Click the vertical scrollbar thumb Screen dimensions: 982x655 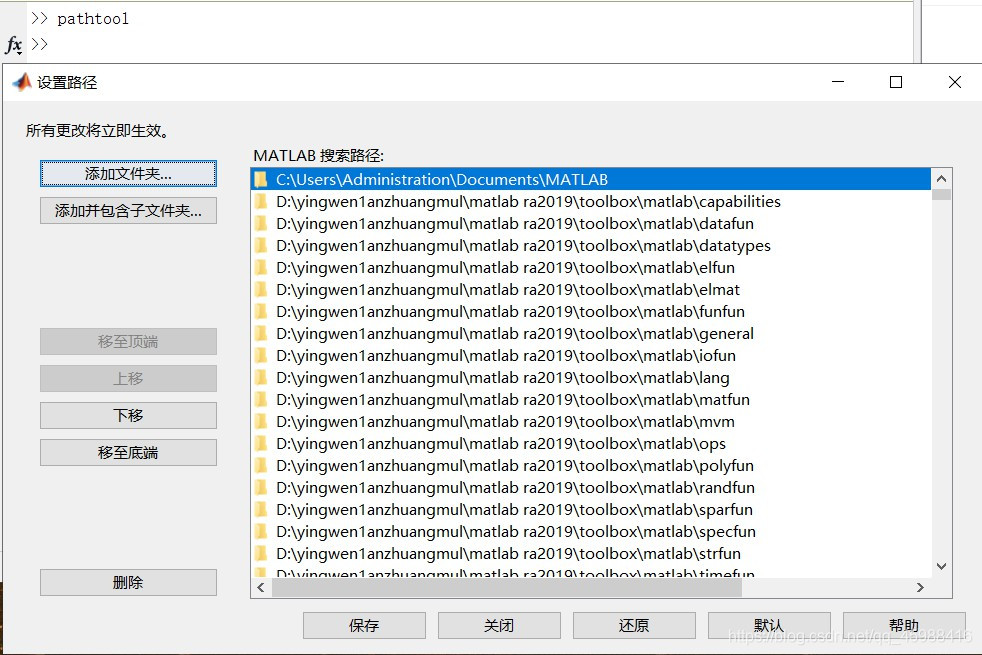(x=941, y=195)
